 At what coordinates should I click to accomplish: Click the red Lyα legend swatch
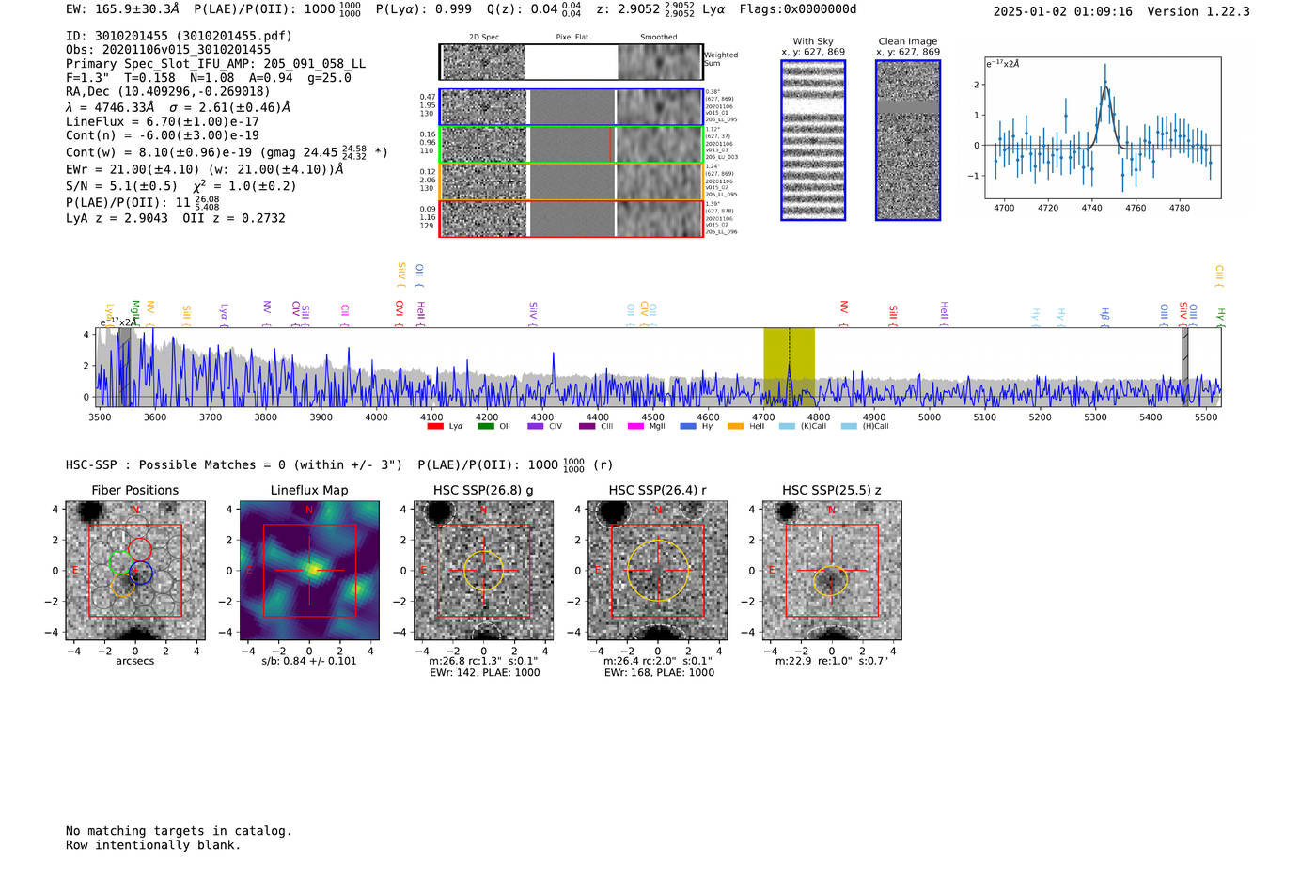coord(434,426)
